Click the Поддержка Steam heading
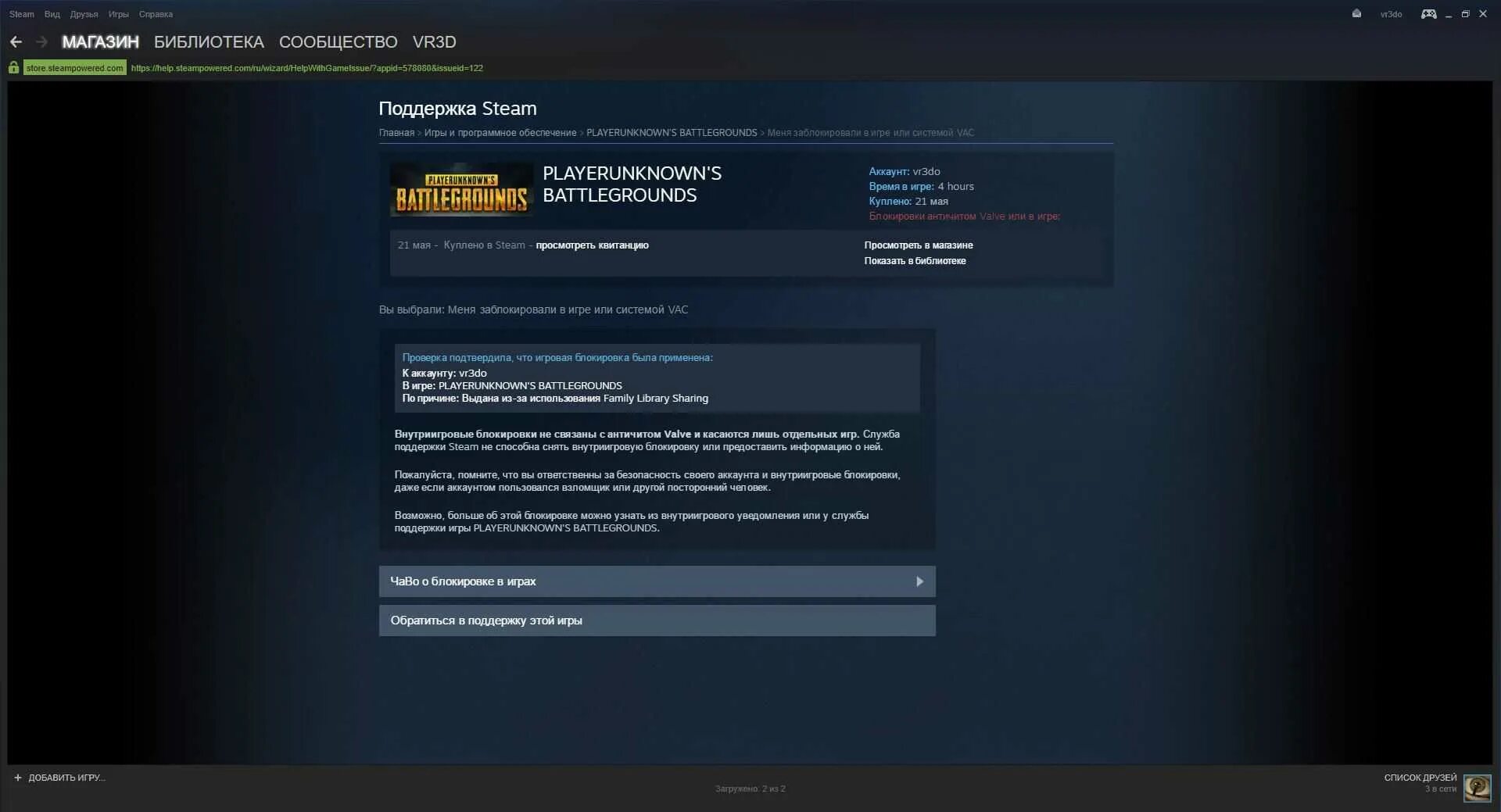This screenshot has height=812, width=1501. (457, 109)
